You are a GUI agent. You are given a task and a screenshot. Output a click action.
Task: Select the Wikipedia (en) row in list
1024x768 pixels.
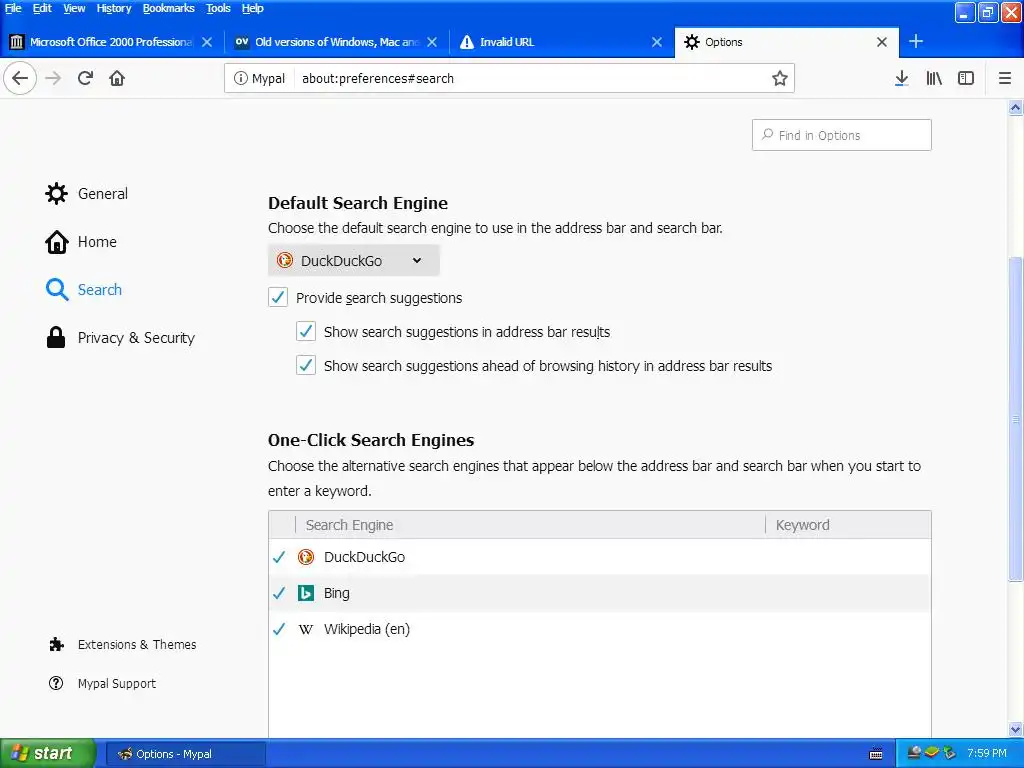click(x=600, y=629)
